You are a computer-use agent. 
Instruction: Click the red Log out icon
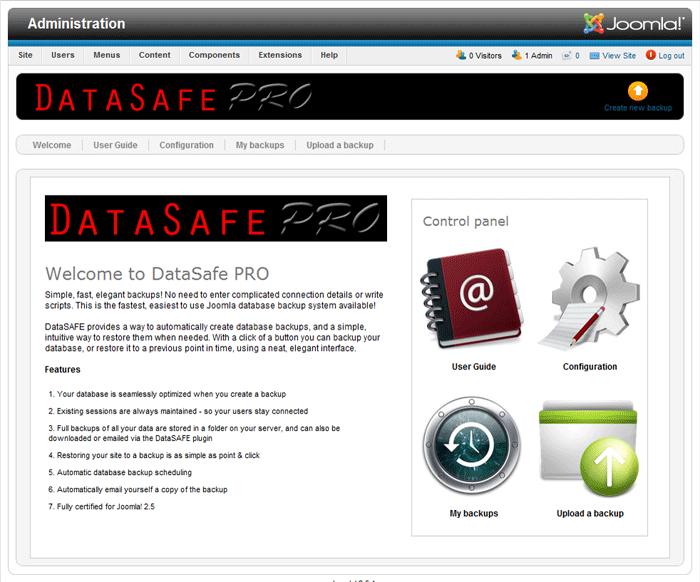tap(650, 55)
